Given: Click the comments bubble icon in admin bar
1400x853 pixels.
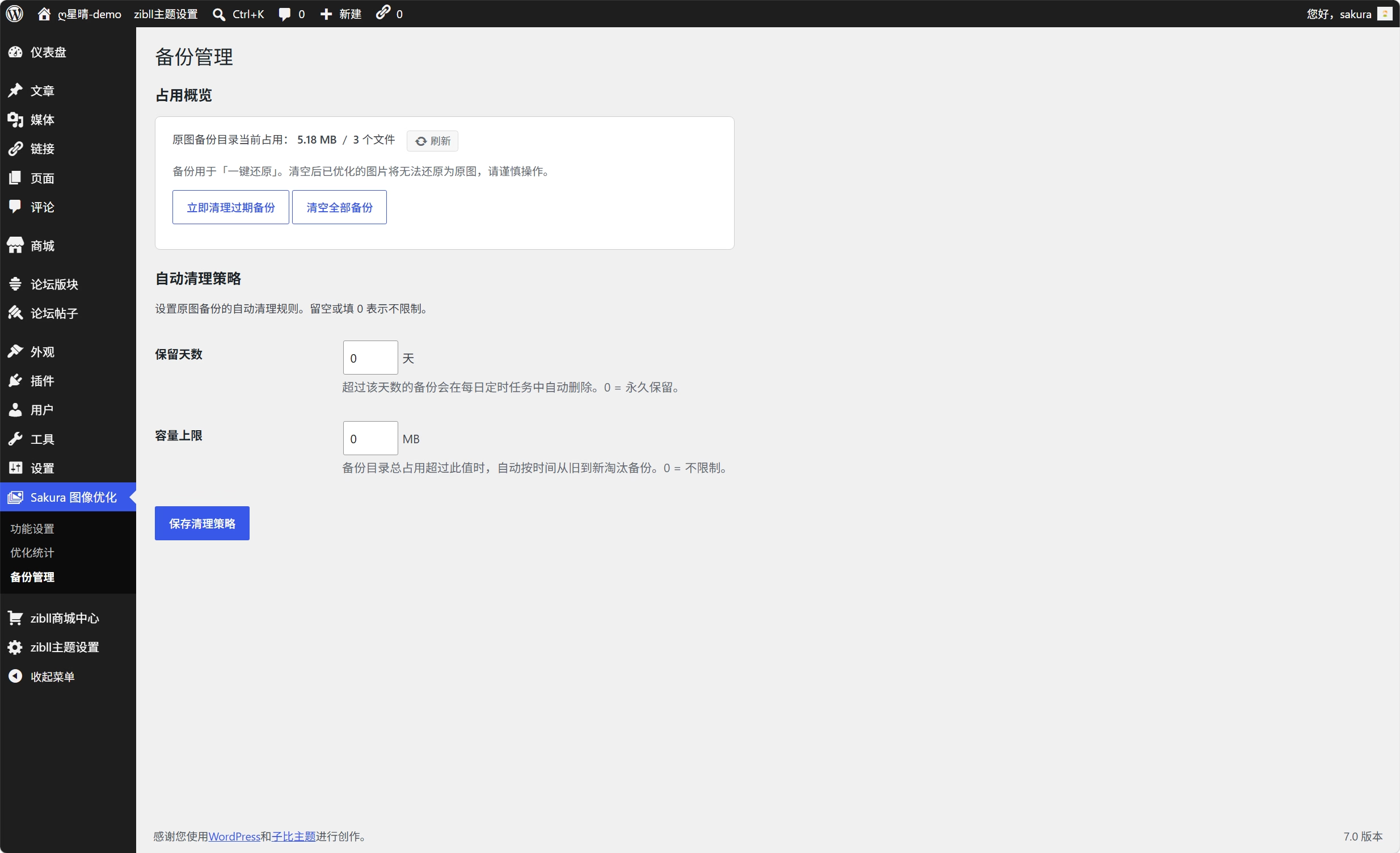Looking at the screenshot, I should coord(285,14).
